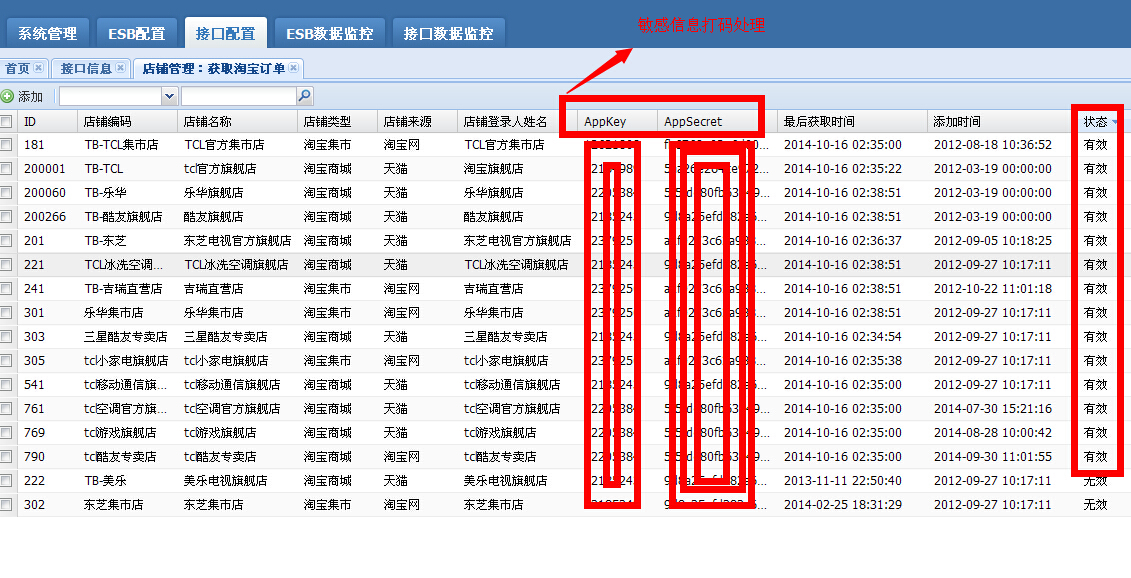Click the 添加 button label
1131x578 pixels.
pyautogui.click(x=30, y=96)
